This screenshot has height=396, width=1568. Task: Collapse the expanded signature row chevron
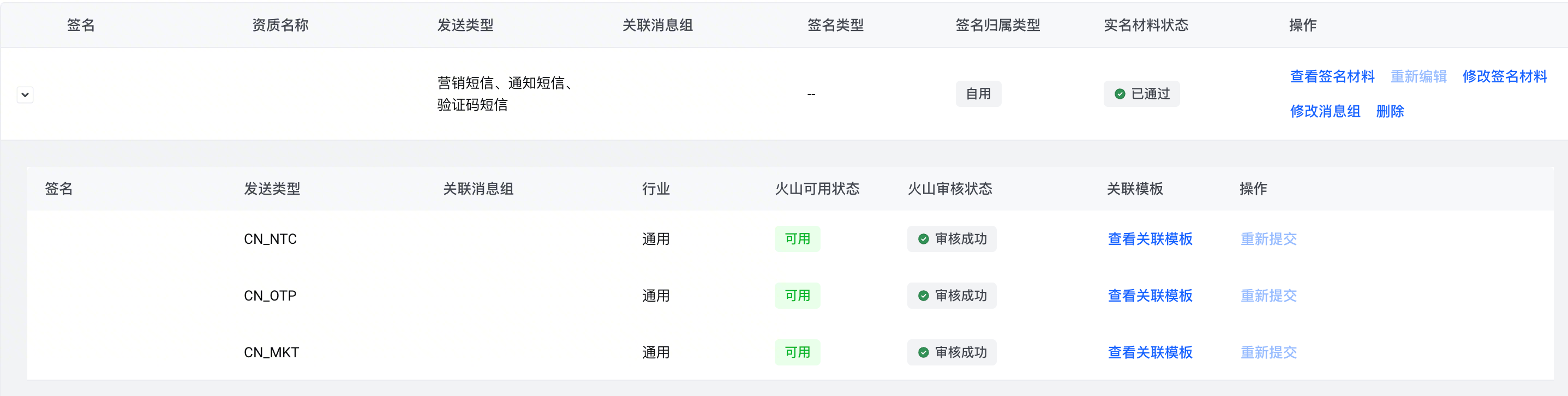[25, 94]
